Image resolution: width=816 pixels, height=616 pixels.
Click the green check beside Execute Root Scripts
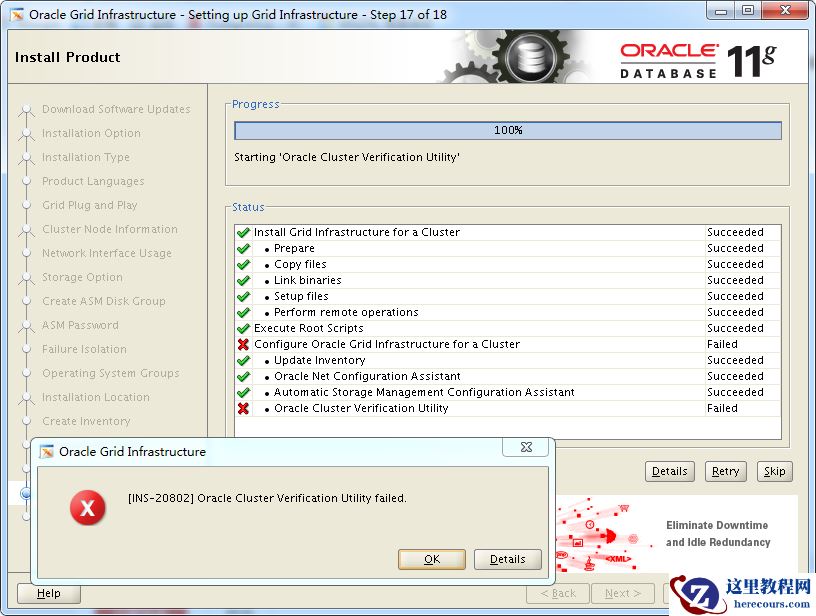tap(243, 329)
